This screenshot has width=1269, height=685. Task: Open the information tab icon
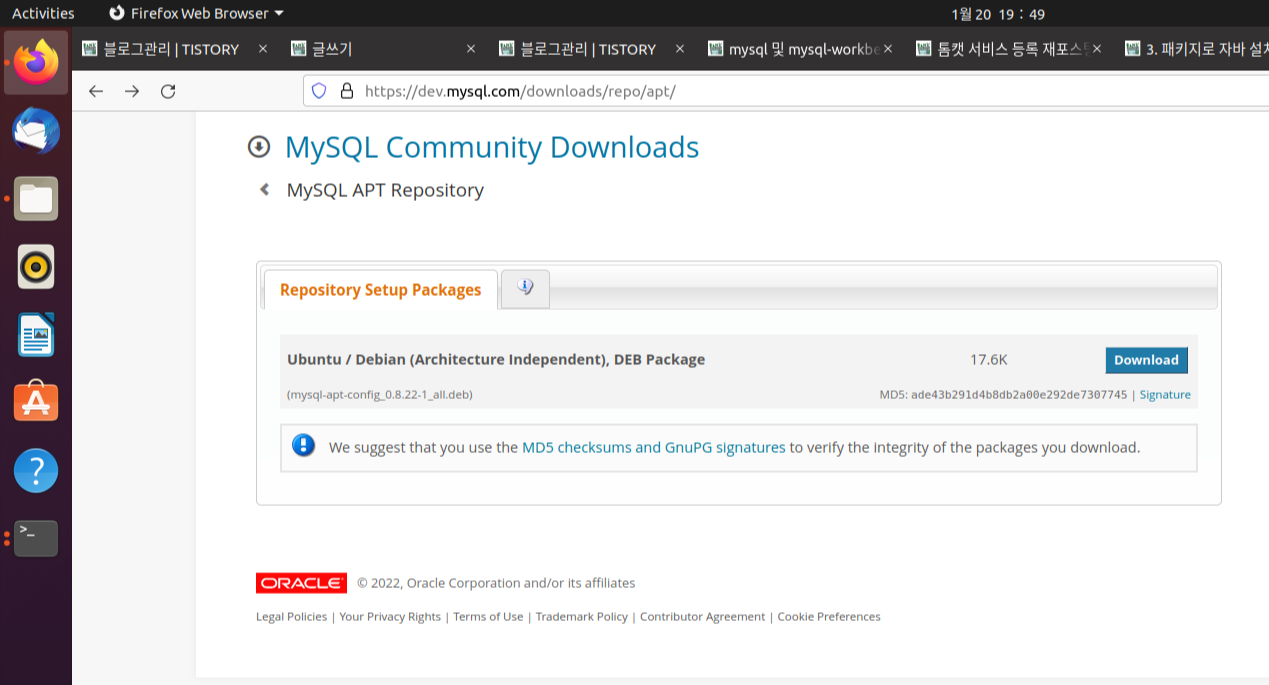[525, 288]
